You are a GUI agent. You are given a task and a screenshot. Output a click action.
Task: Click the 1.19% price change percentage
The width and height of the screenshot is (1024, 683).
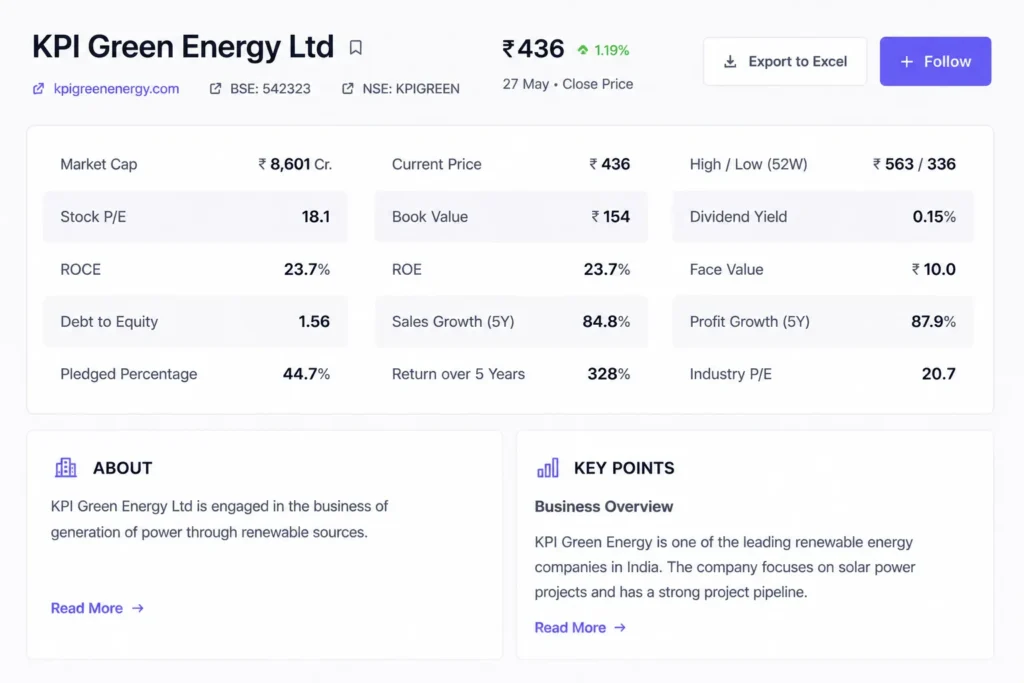tap(611, 50)
